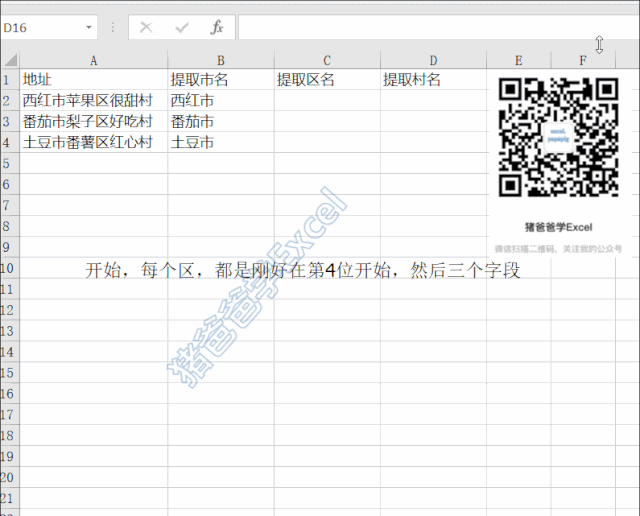Open Insert Function fx icon

(217, 27)
